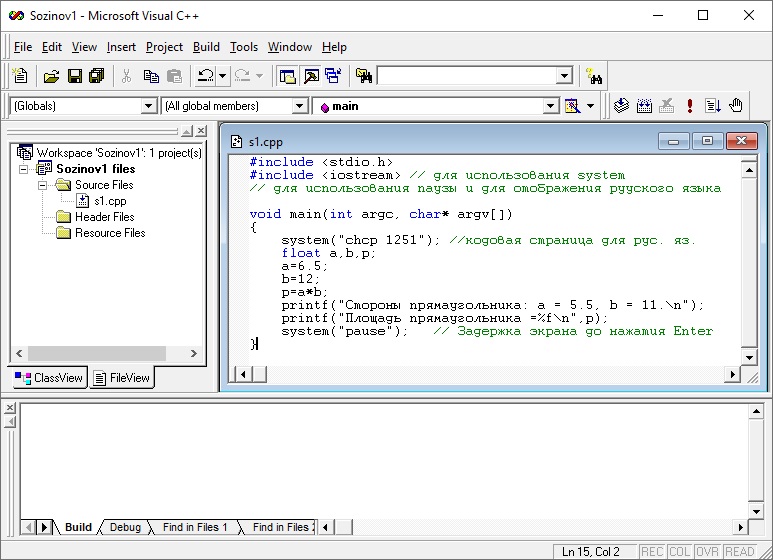Image resolution: width=773 pixels, height=560 pixels.
Task: Open the File menu
Action: pyautogui.click(x=23, y=47)
